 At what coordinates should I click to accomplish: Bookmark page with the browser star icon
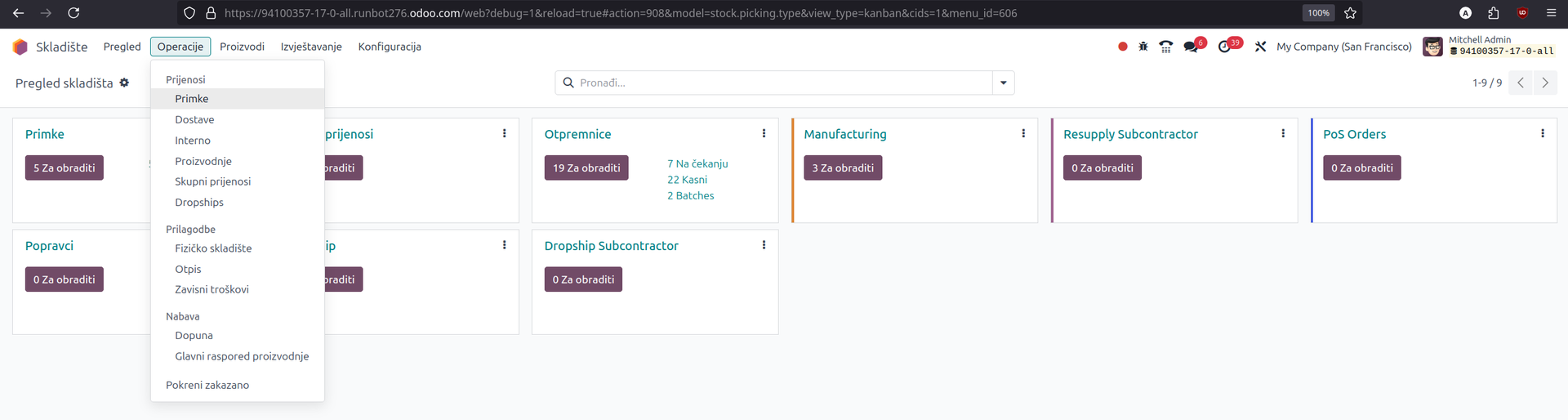point(1350,13)
